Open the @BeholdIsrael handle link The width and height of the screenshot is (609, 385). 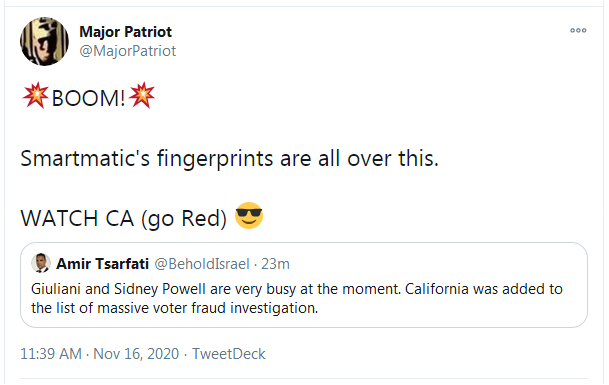(202, 264)
